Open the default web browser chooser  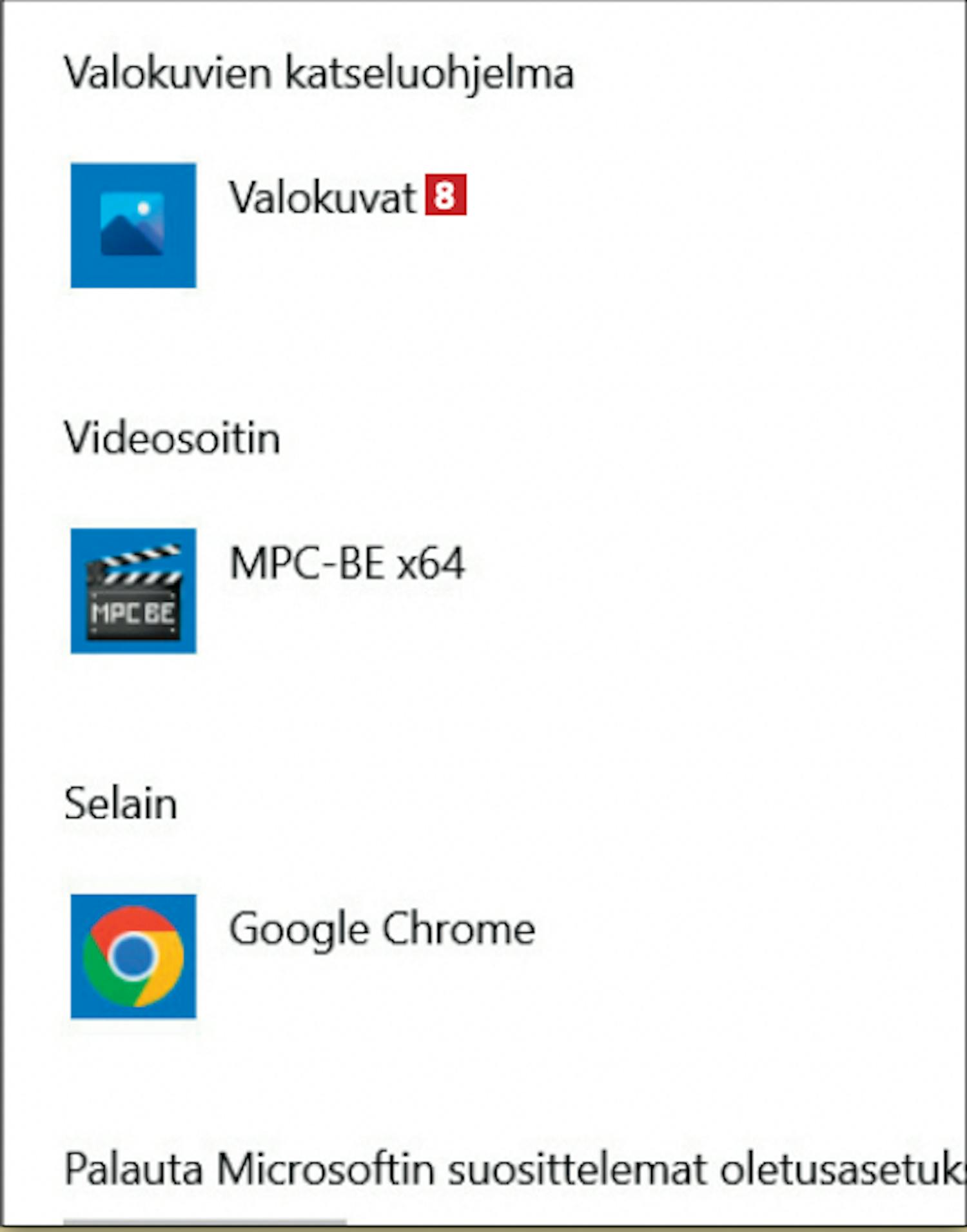pos(303,956)
